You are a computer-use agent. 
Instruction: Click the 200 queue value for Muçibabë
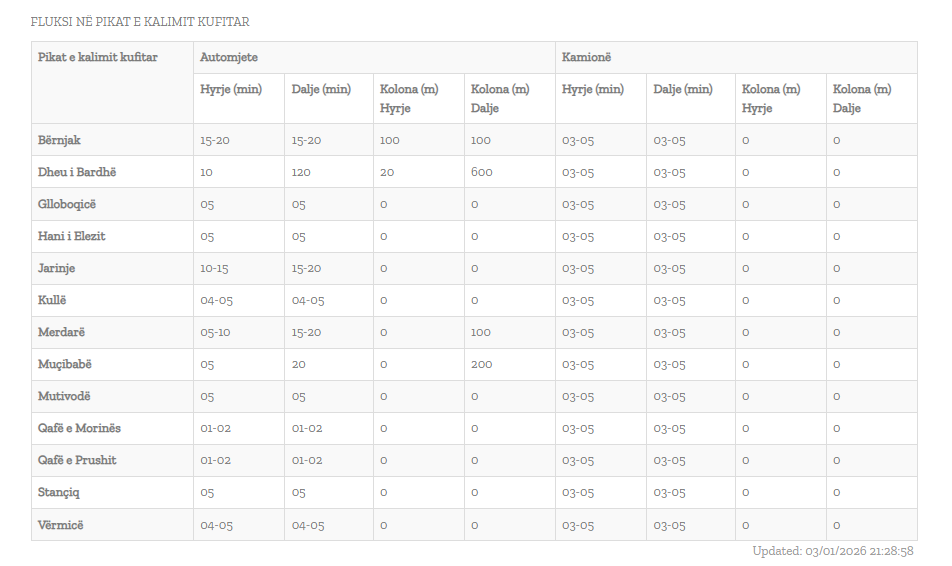pyautogui.click(x=482, y=364)
